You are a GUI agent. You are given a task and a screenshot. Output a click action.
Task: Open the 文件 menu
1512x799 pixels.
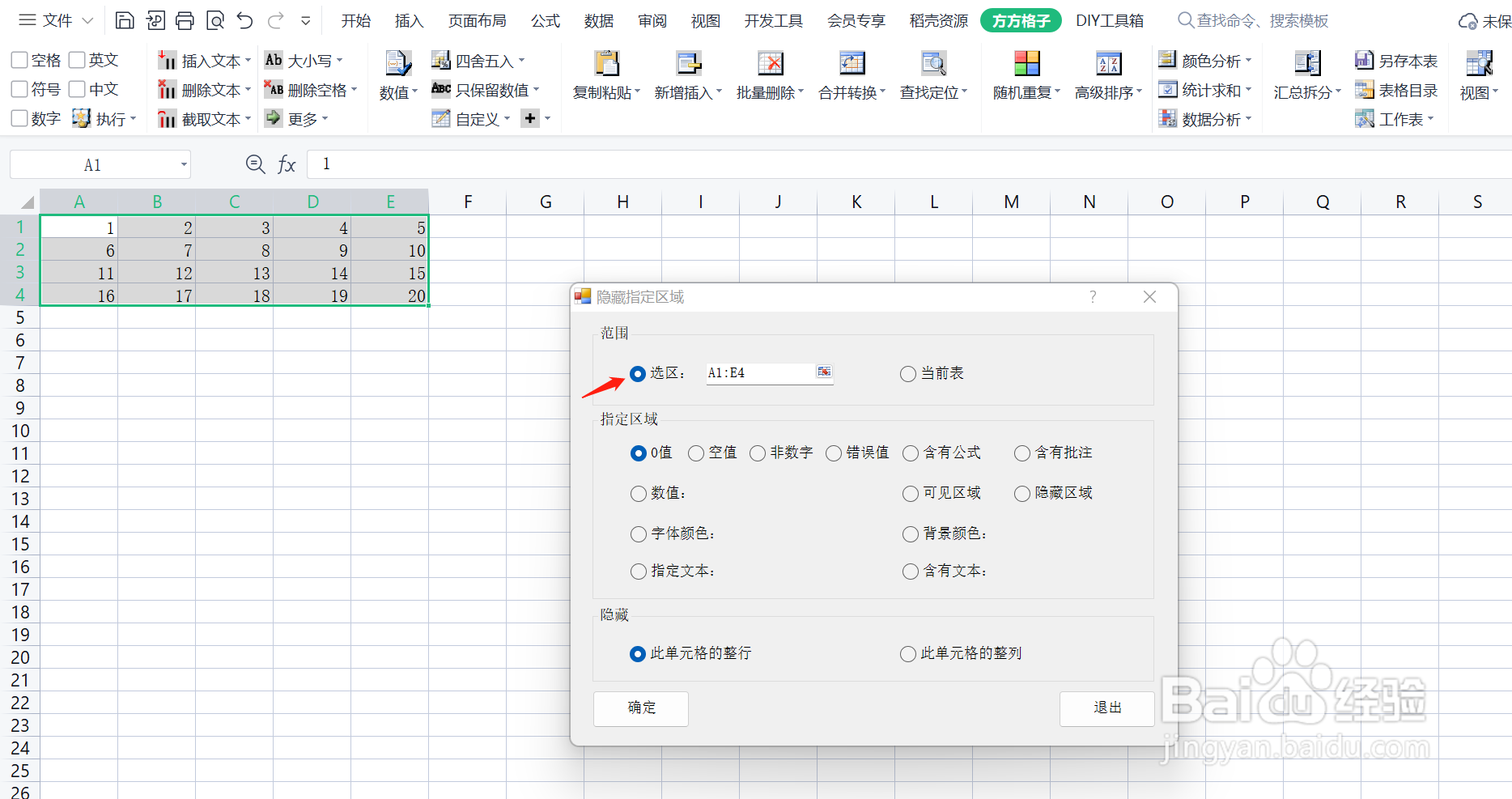(x=56, y=20)
